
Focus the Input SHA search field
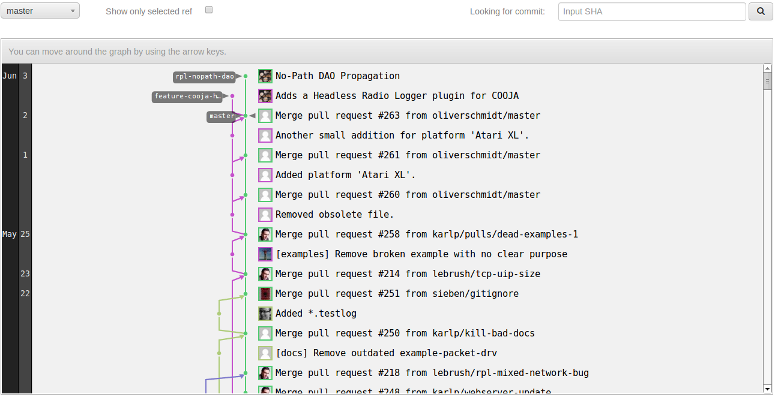651,11
